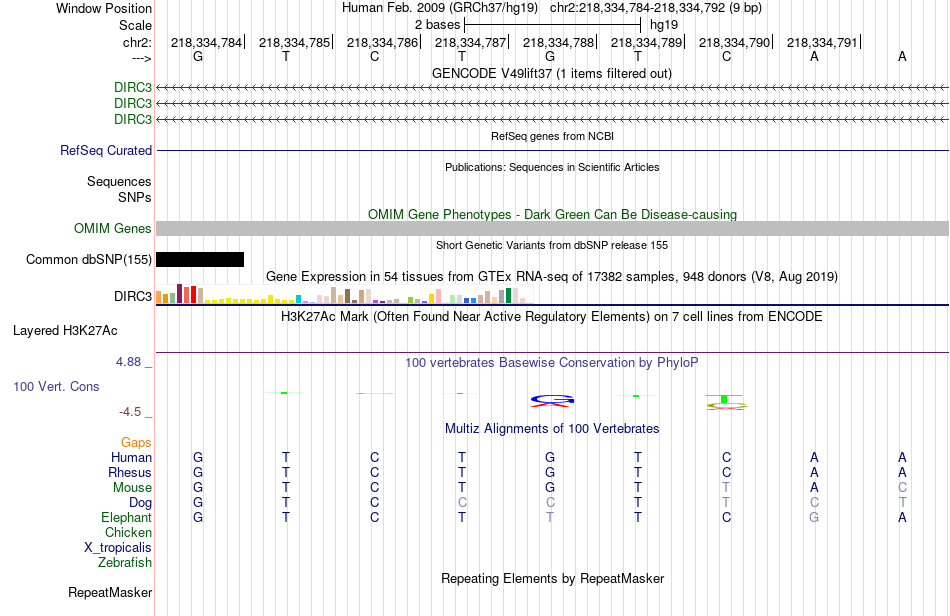Click the RepeatMasker track label
This screenshot has height=616, width=950.
(x=110, y=592)
